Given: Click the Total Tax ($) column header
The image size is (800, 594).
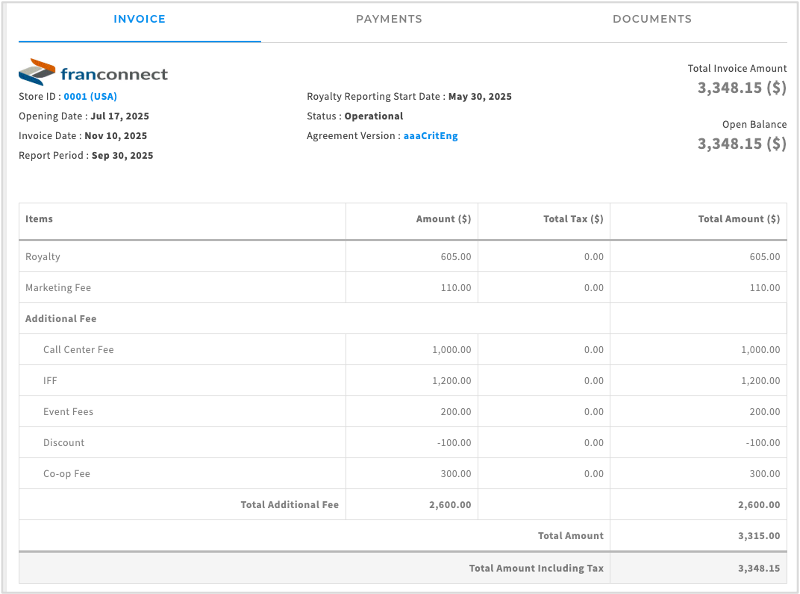Looking at the screenshot, I should tap(573, 219).
